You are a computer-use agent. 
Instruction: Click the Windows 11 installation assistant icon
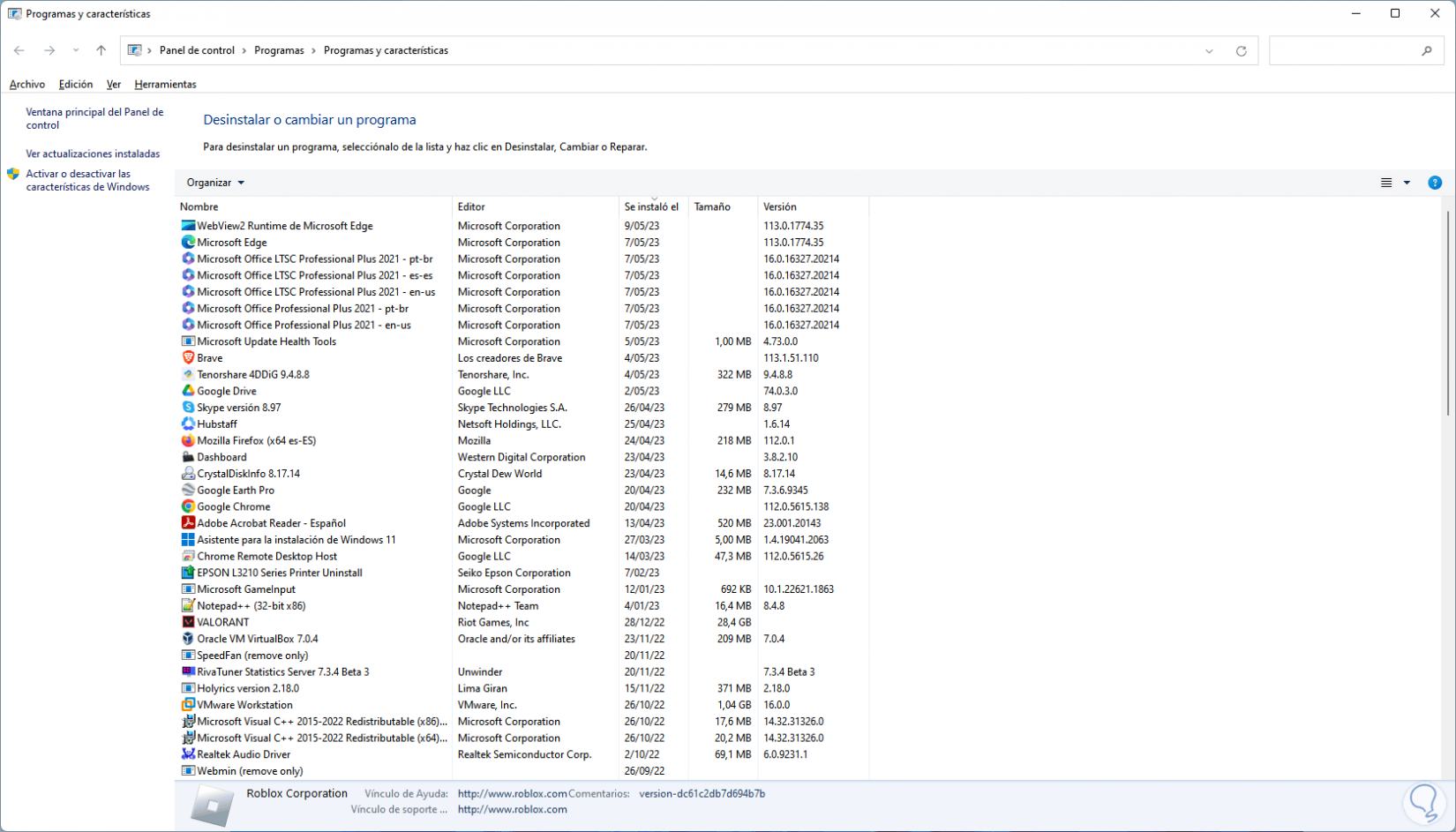188,540
